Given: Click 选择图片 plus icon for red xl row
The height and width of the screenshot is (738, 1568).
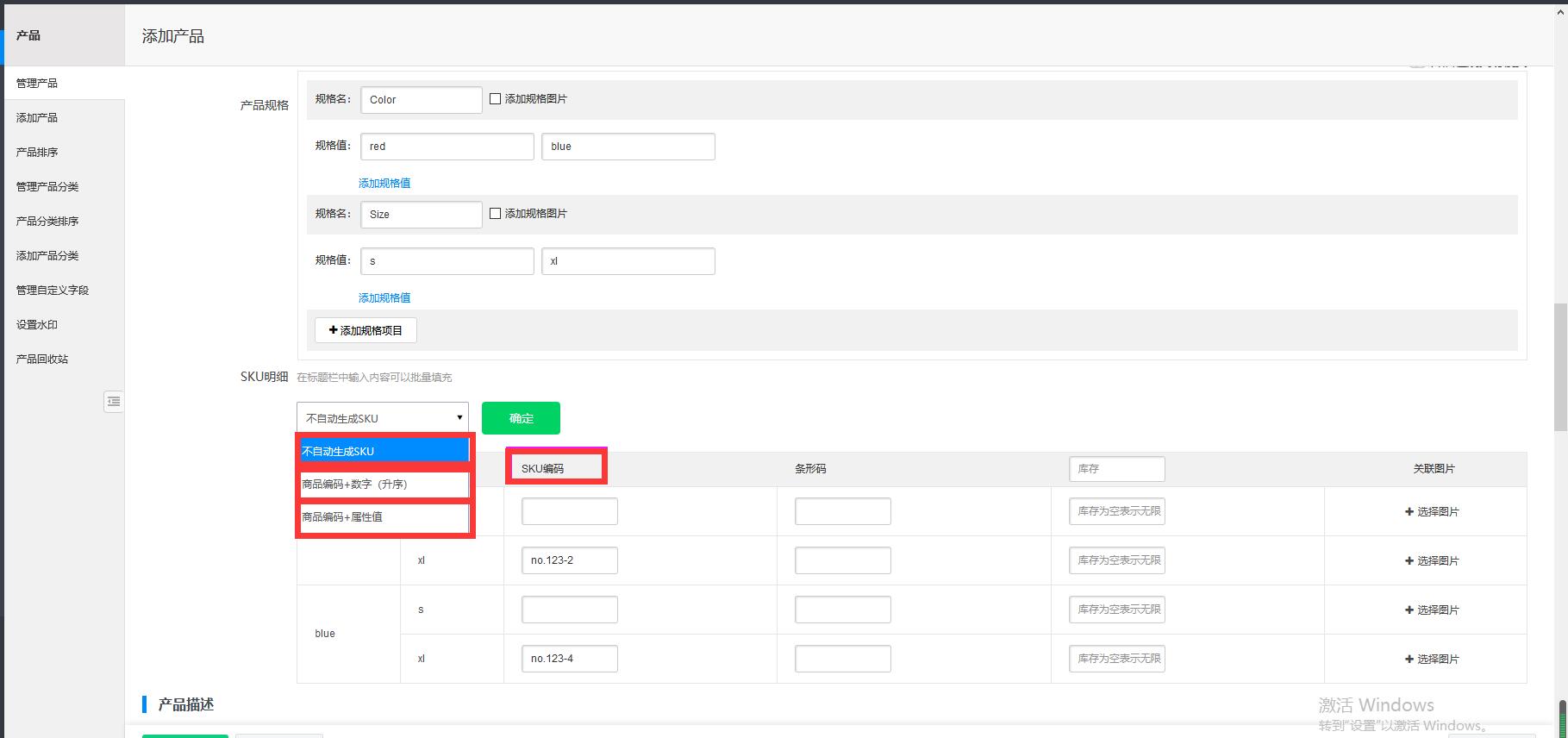Looking at the screenshot, I should [1409, 561].
